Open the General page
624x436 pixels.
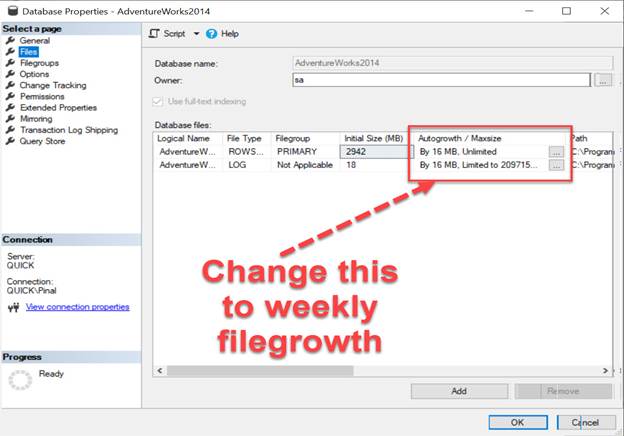point(35,41)
